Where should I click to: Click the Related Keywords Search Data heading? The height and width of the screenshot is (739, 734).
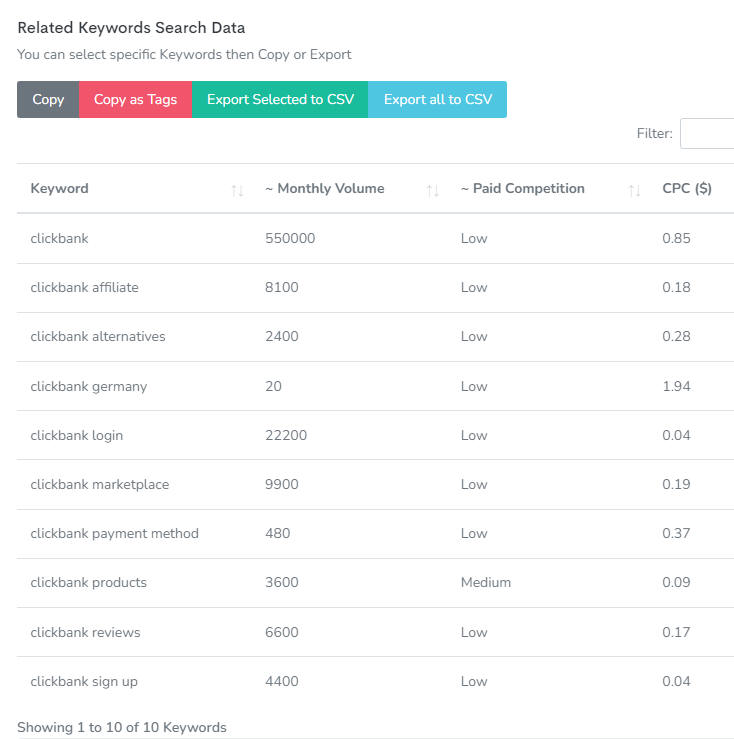coord(131,28)
